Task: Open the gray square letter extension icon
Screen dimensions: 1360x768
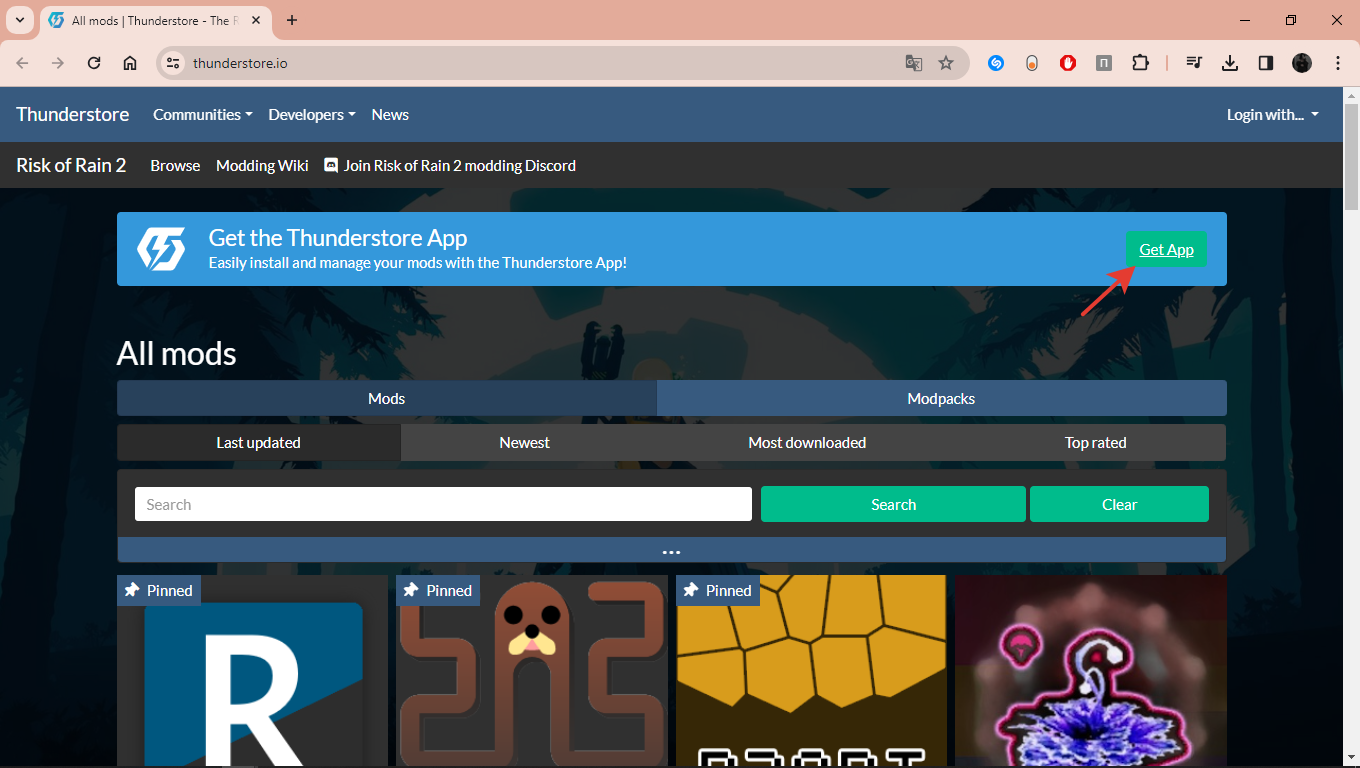Action: point(1104,63)
